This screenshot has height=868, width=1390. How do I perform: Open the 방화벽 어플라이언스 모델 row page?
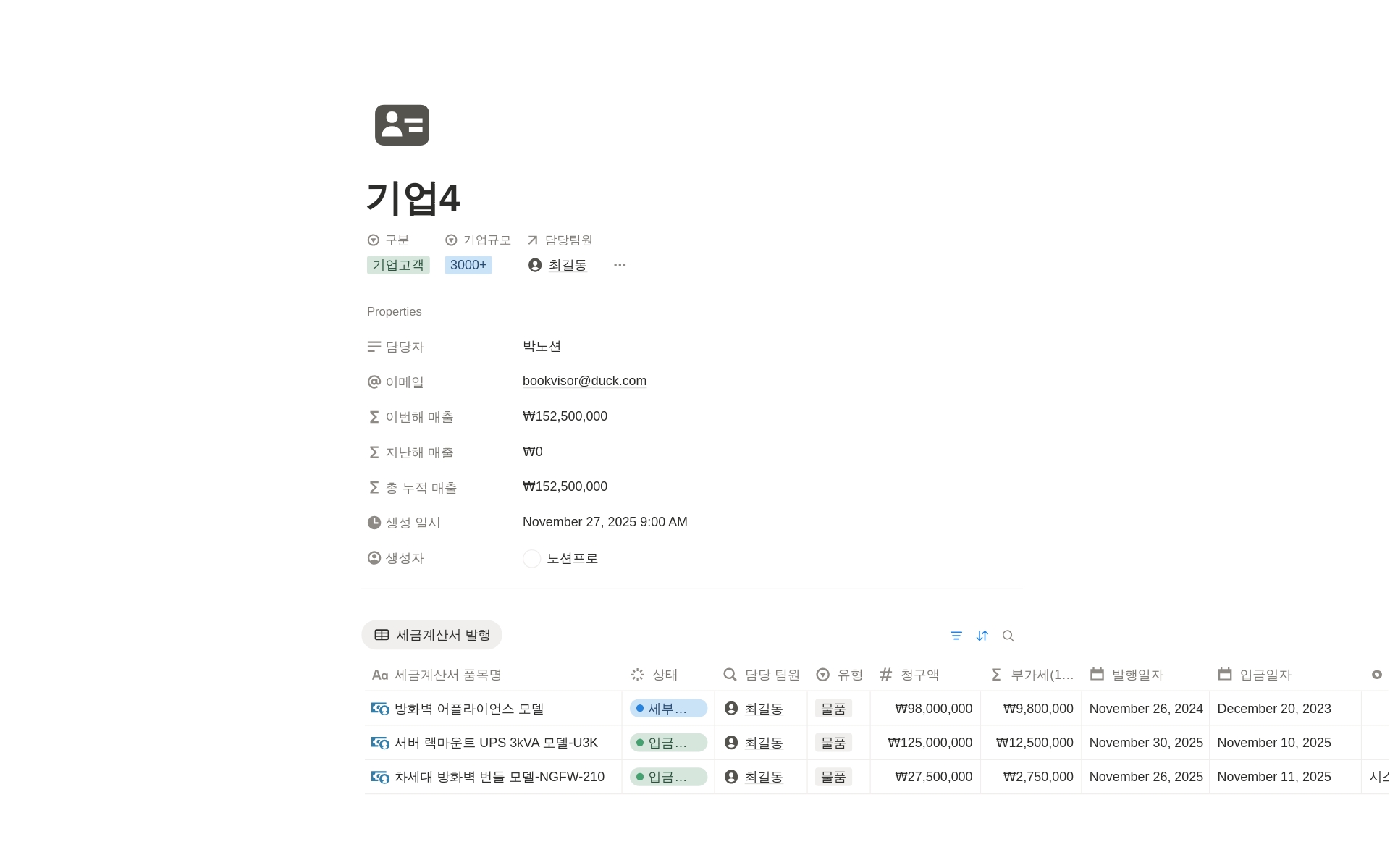469,709
